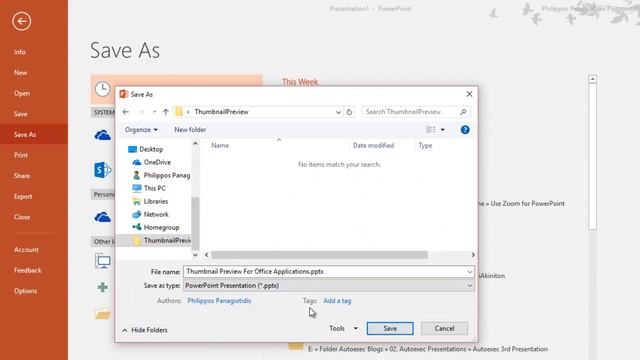Select Network in the navigation tree
Viewport: 640px width, 360px height.
click(x=156, y=215)
